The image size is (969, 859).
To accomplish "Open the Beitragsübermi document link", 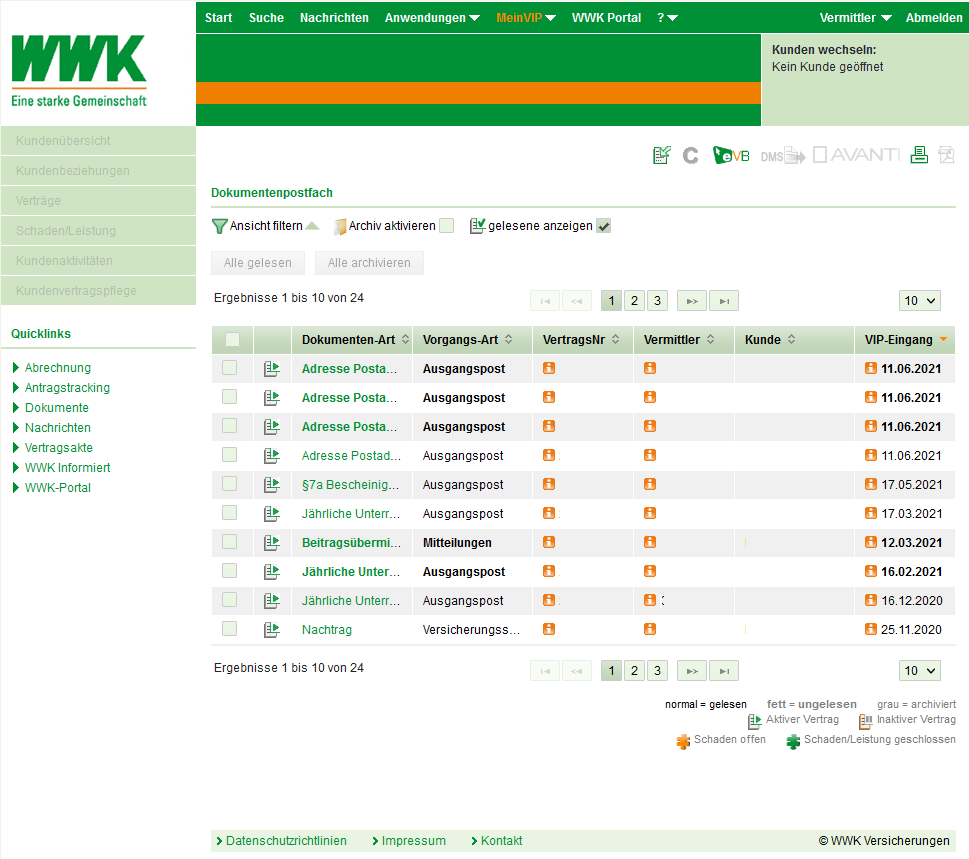I will 351,543.
